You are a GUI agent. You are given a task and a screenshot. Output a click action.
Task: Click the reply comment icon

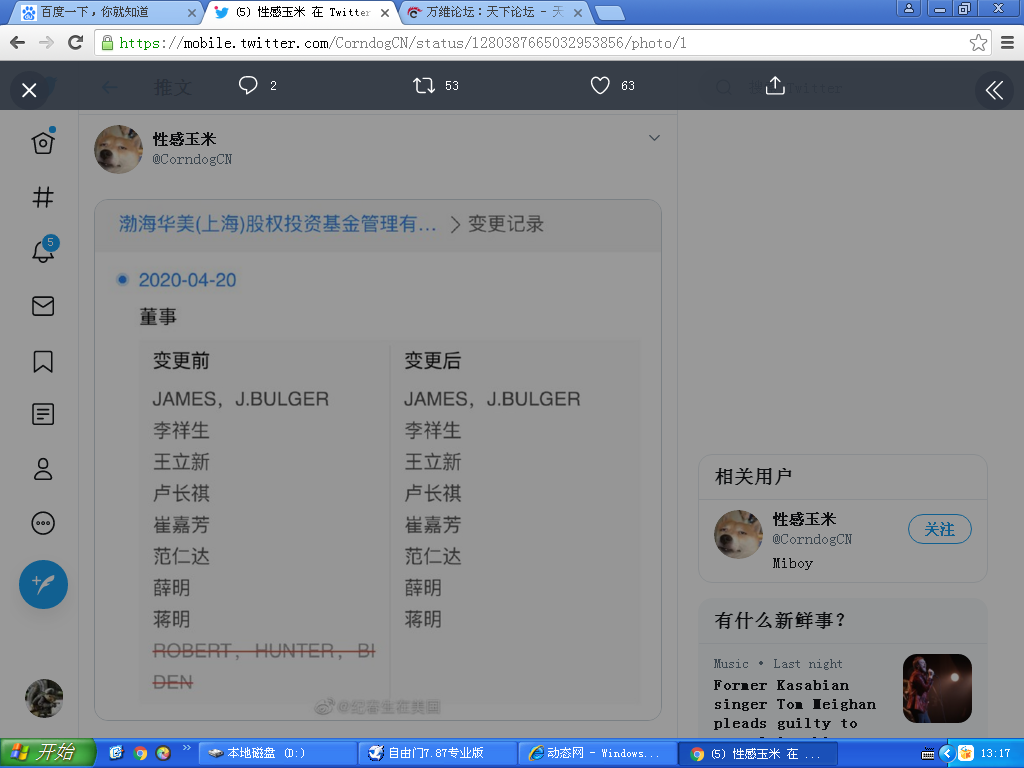click(x=249, y=86)
